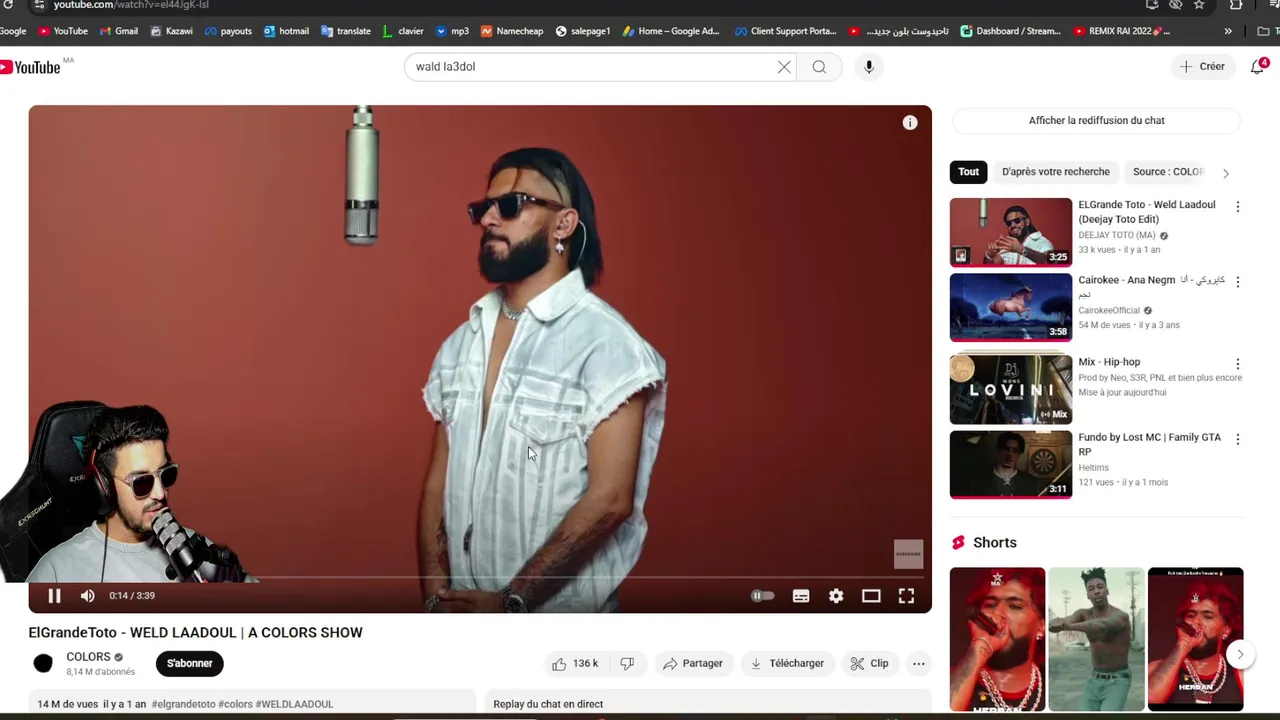The width and height of the screenshot is (1280, 720).
Task: Click the voice search microphone
Action: point(868,67)
